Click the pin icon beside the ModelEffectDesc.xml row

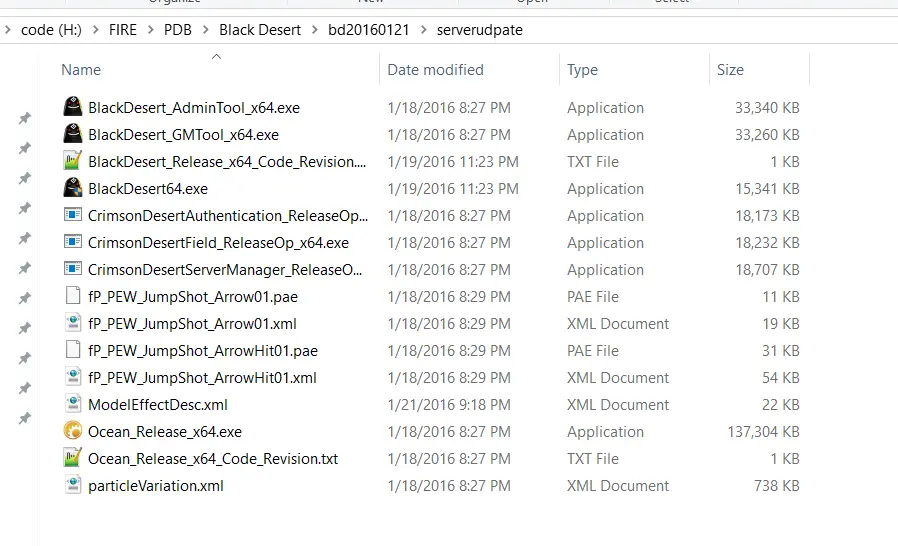click(x=25, y=418)
